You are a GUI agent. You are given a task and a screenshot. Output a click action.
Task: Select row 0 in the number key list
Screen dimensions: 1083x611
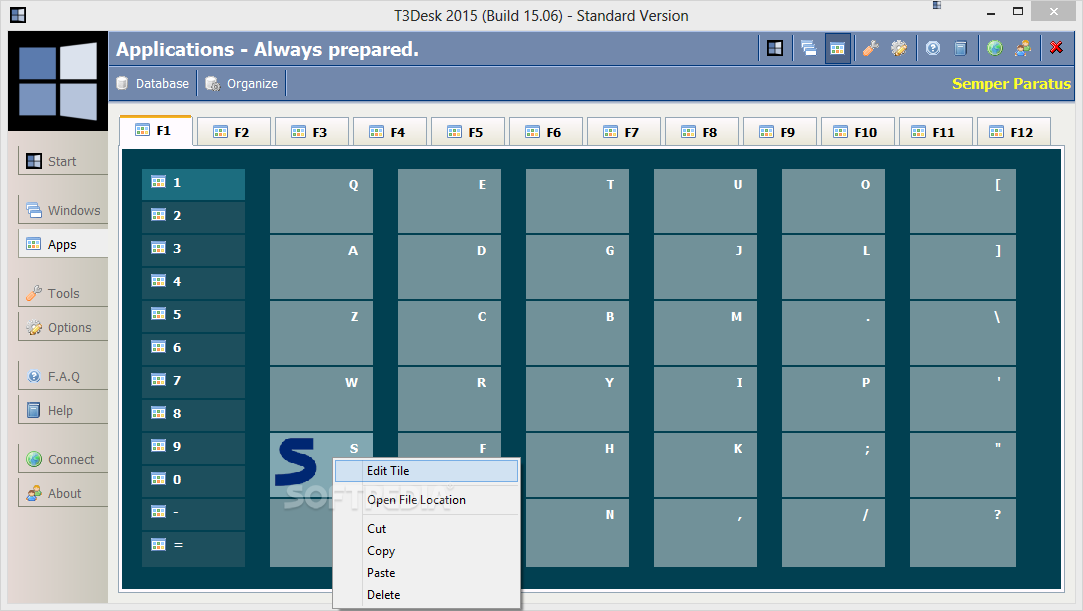(x=193, y=481)
